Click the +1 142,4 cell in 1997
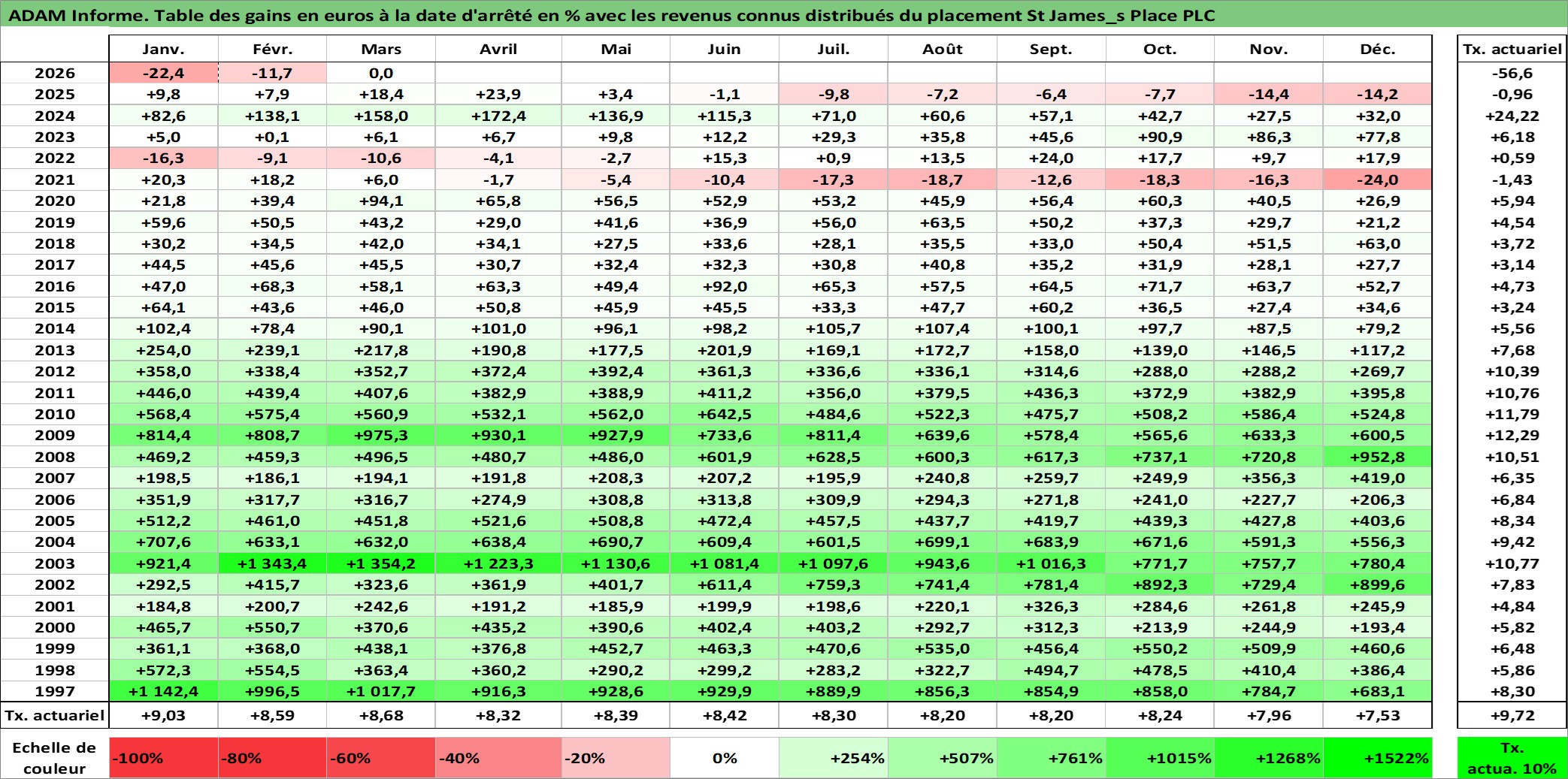The height and width of the screenshot is (779, 1568). coord(164,691)
